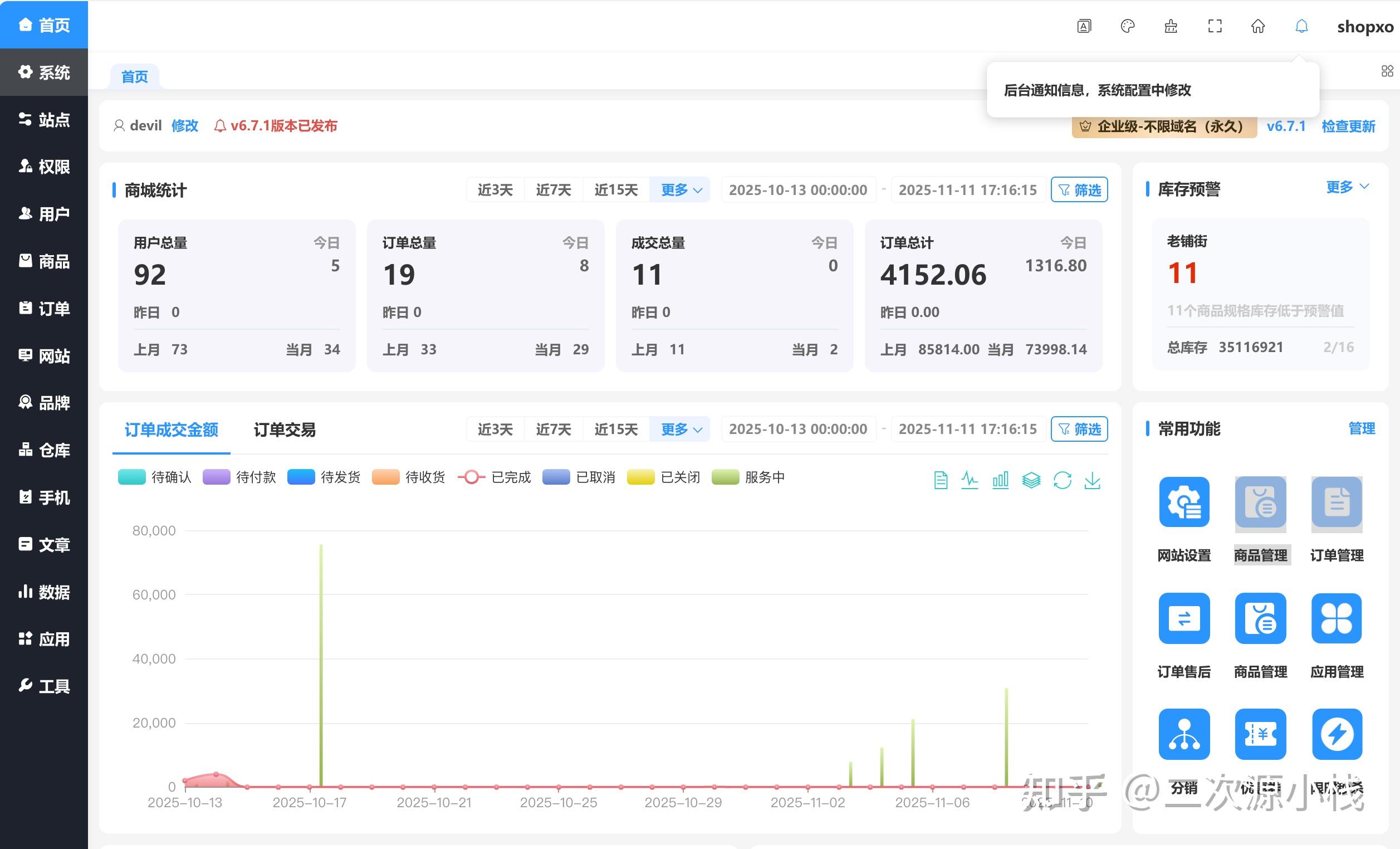Expand 更多 dropdown in 商城统计

681,190
